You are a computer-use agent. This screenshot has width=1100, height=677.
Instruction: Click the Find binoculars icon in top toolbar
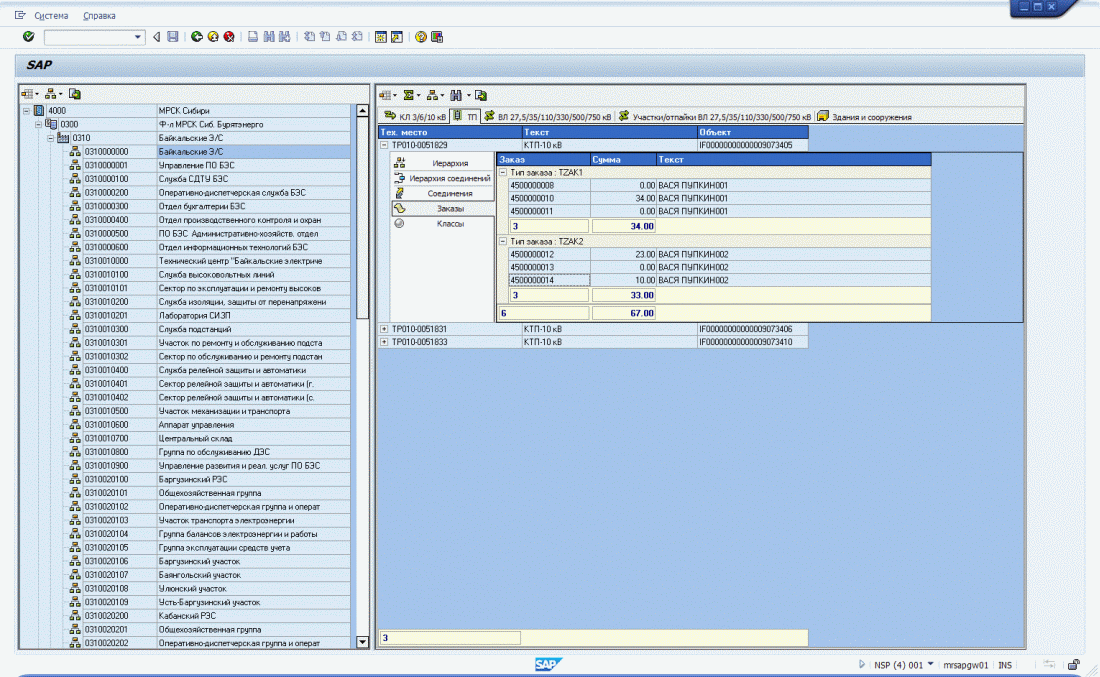[269, 36]
